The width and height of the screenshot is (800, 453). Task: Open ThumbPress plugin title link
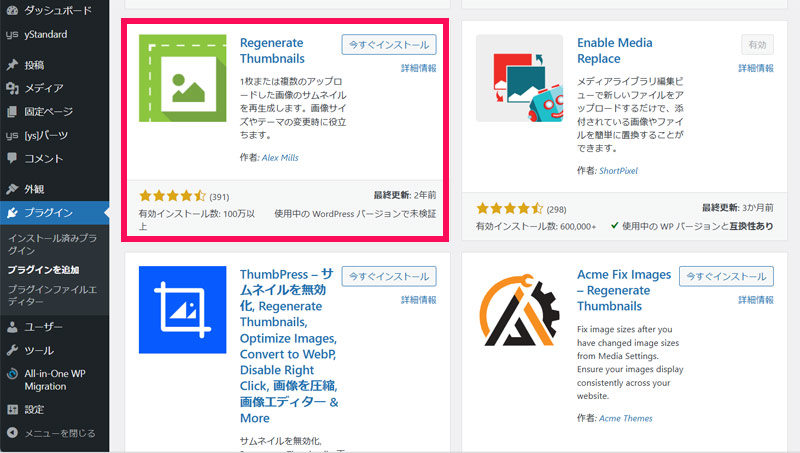288,346
